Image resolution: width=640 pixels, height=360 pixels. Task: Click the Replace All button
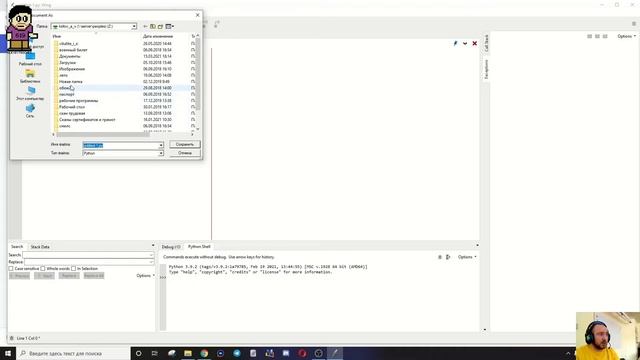94,276
